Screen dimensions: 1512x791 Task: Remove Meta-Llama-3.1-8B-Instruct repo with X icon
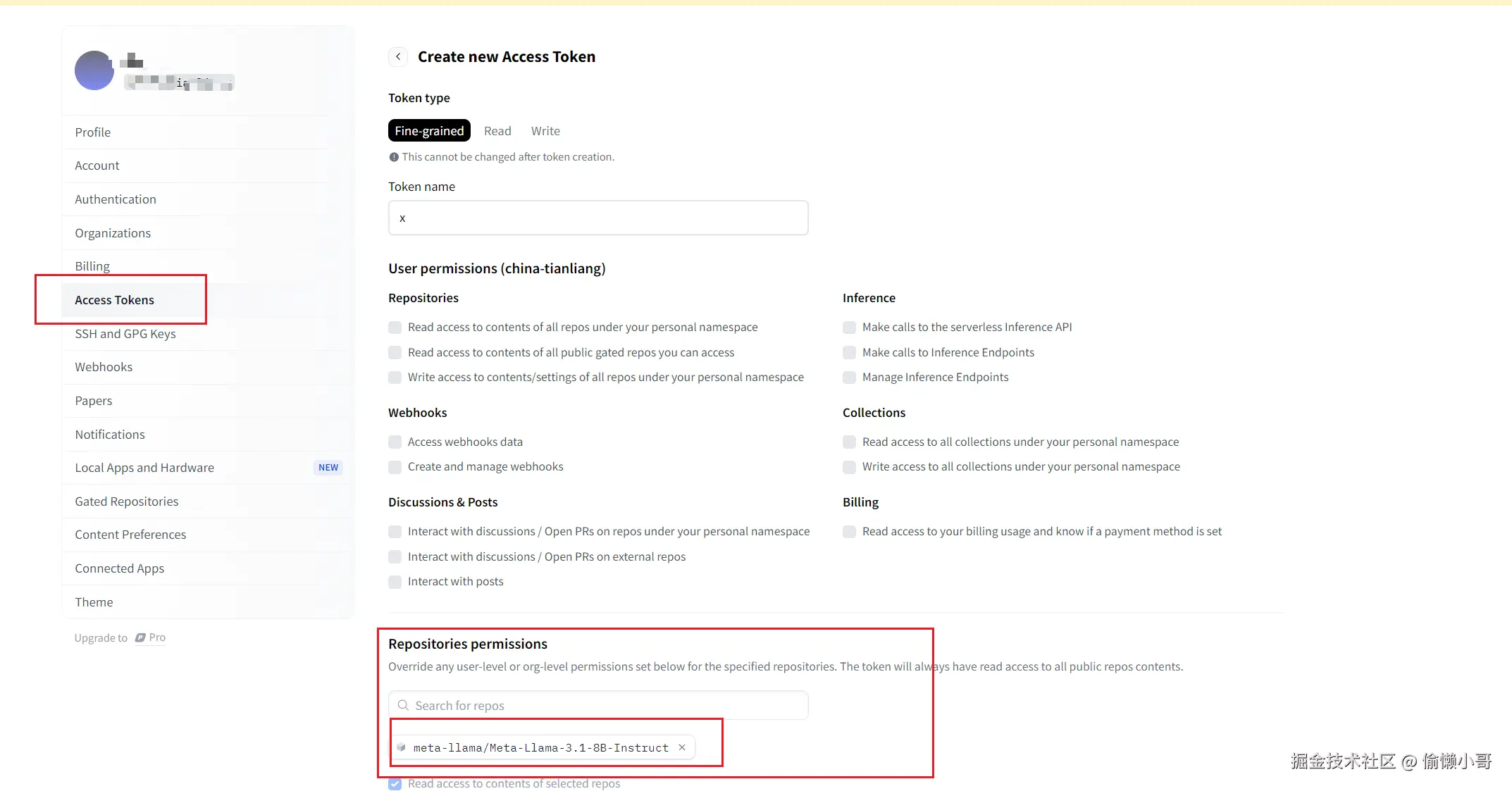tap(682, 747)
